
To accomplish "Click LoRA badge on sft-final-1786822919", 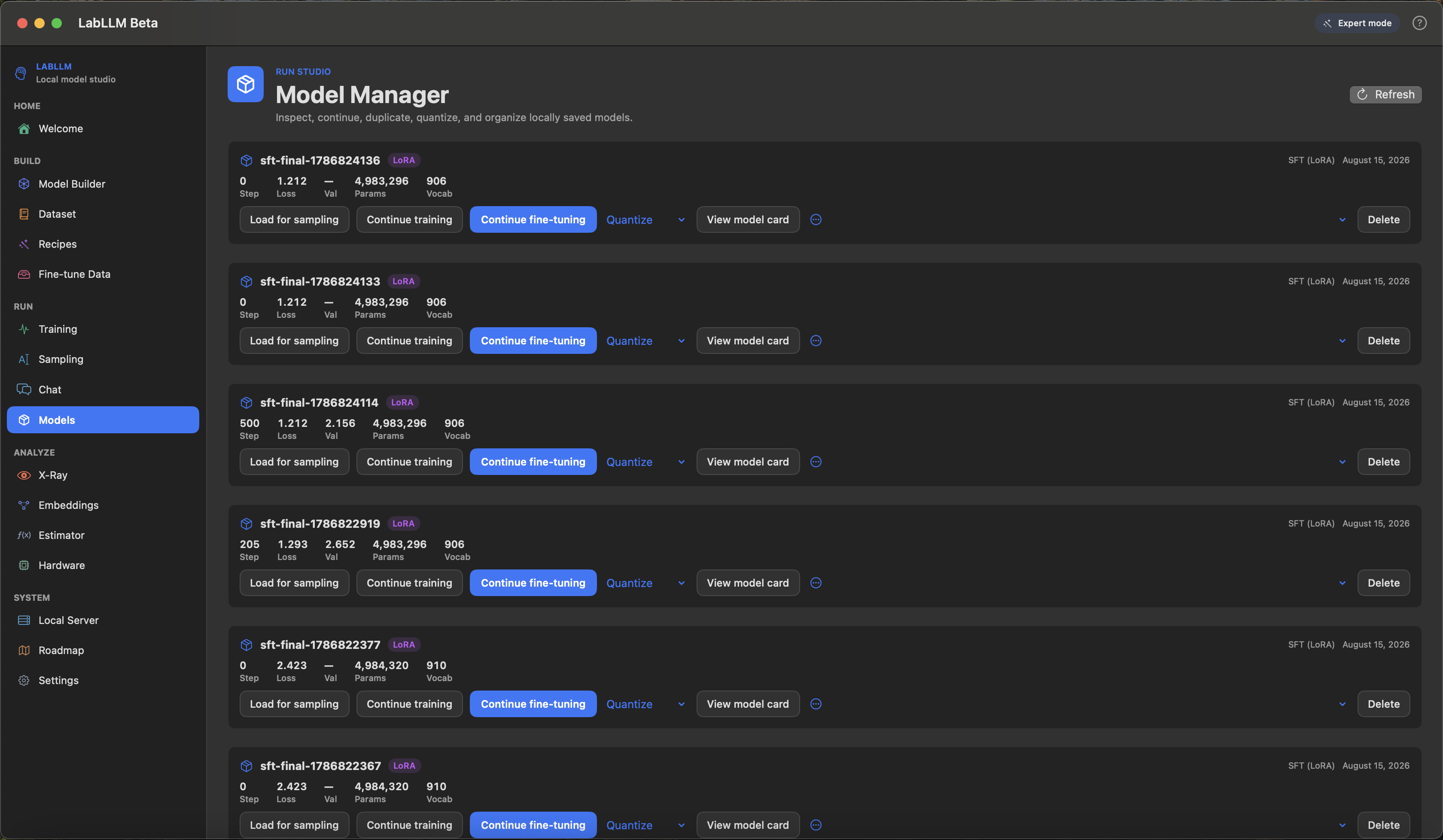I will pos(404,523).
